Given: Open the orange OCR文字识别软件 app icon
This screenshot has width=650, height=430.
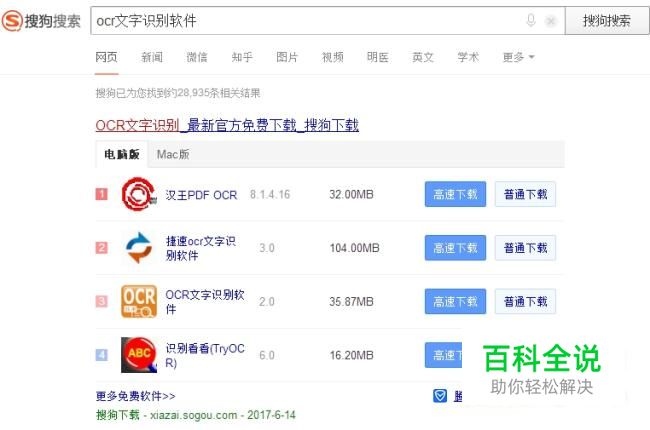Looking at the screenshot, I should (x=139, y=301).
